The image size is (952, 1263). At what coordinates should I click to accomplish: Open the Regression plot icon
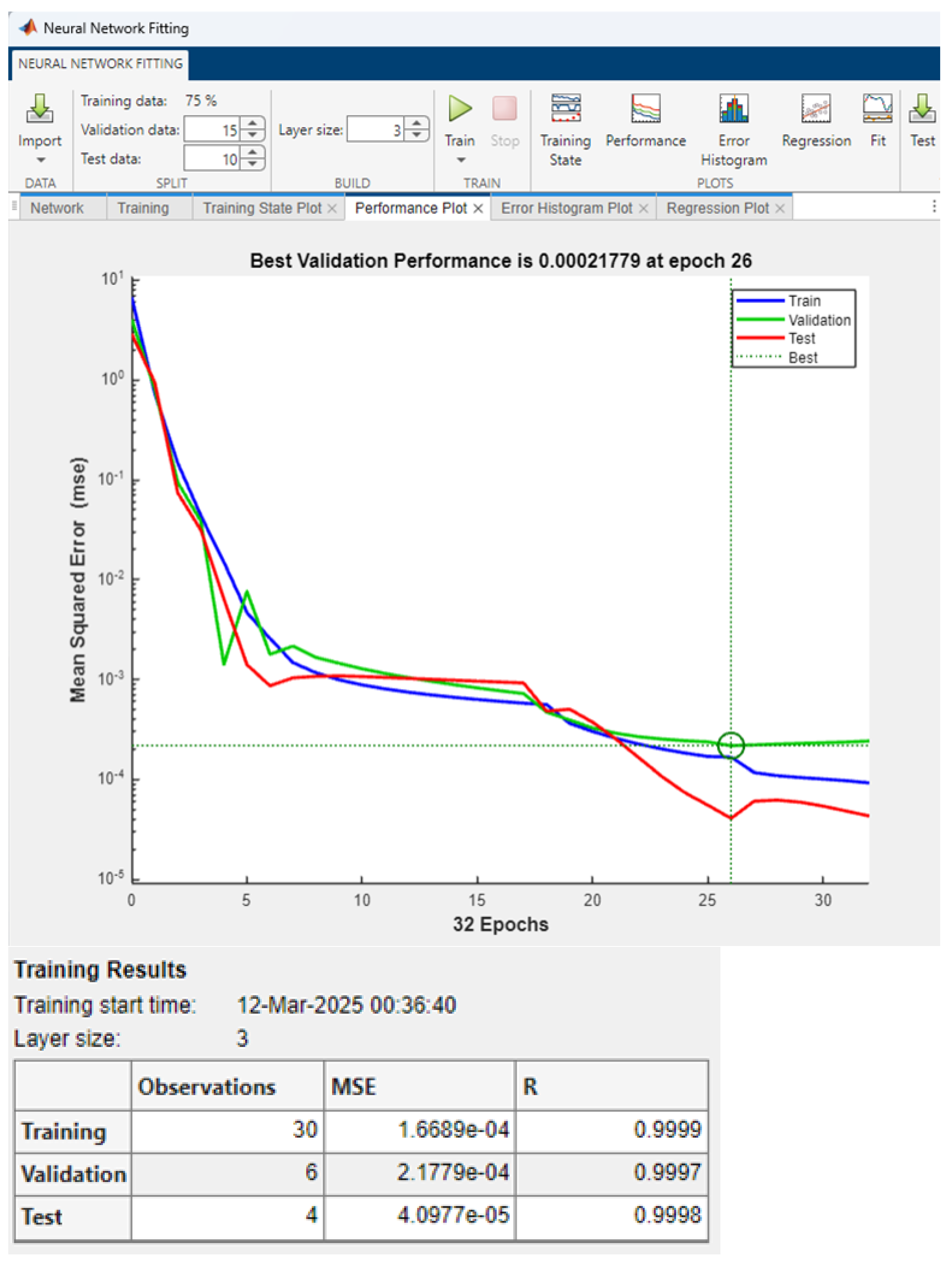815,109
